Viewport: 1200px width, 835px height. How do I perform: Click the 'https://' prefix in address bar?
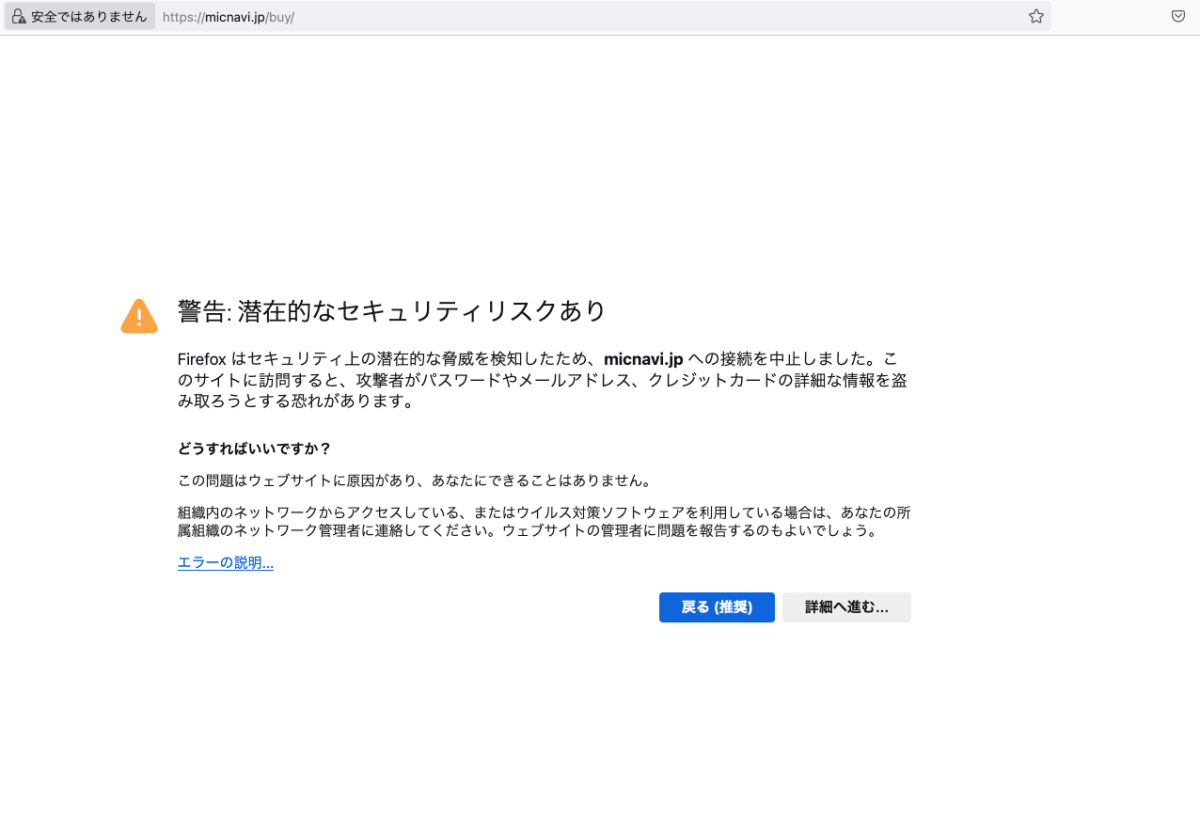(182, 17)
